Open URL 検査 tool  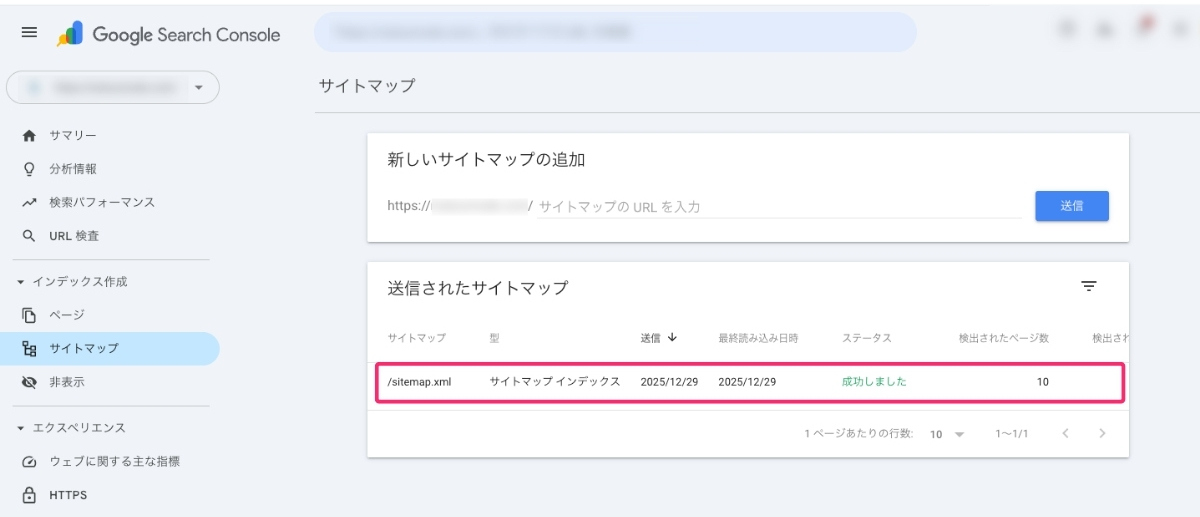coord(74,236)
